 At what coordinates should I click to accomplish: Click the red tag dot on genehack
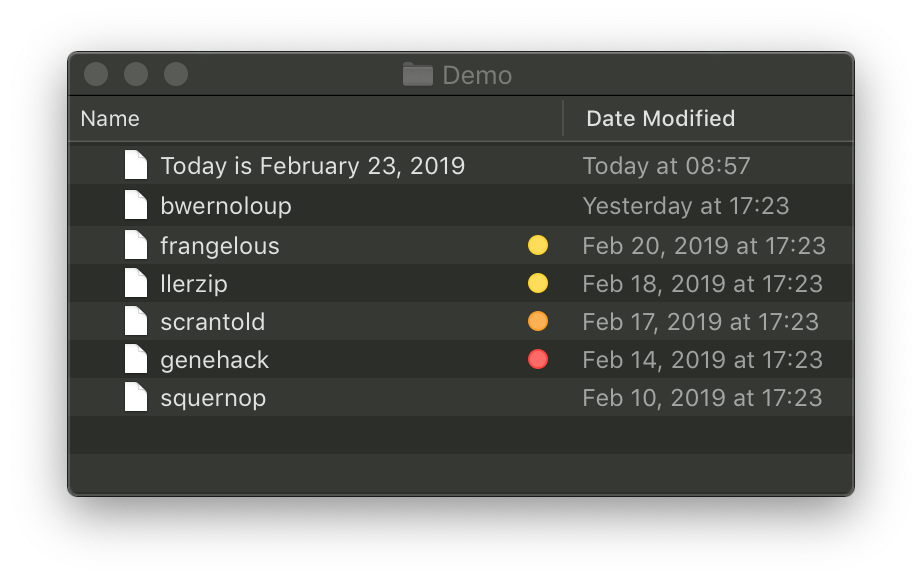[538, 359]
